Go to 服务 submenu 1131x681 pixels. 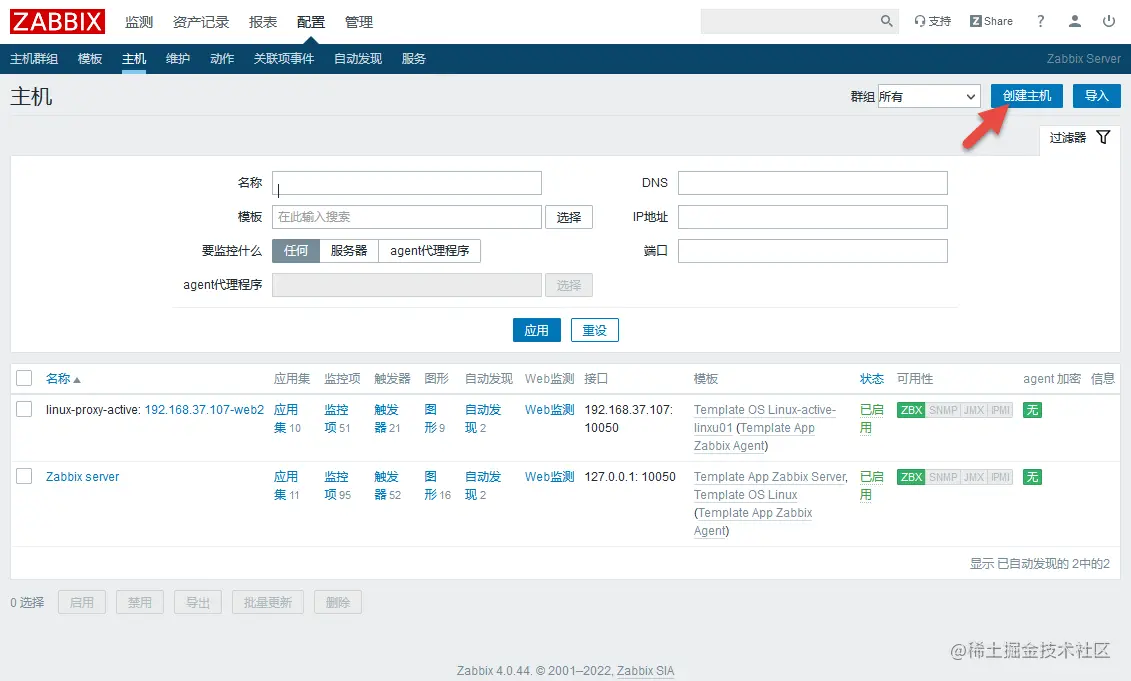coord(413,58)
